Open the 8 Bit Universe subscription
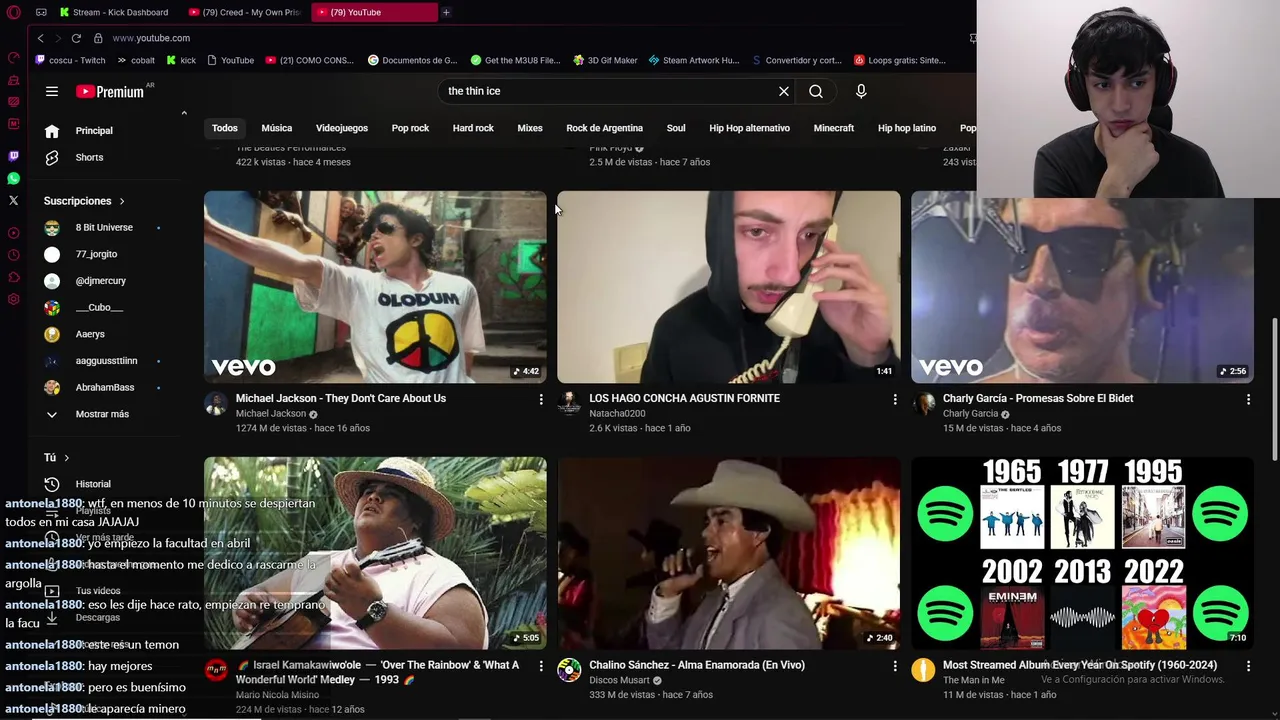The width and height of the screenshot is (1280, 720). tap(104, 228)
